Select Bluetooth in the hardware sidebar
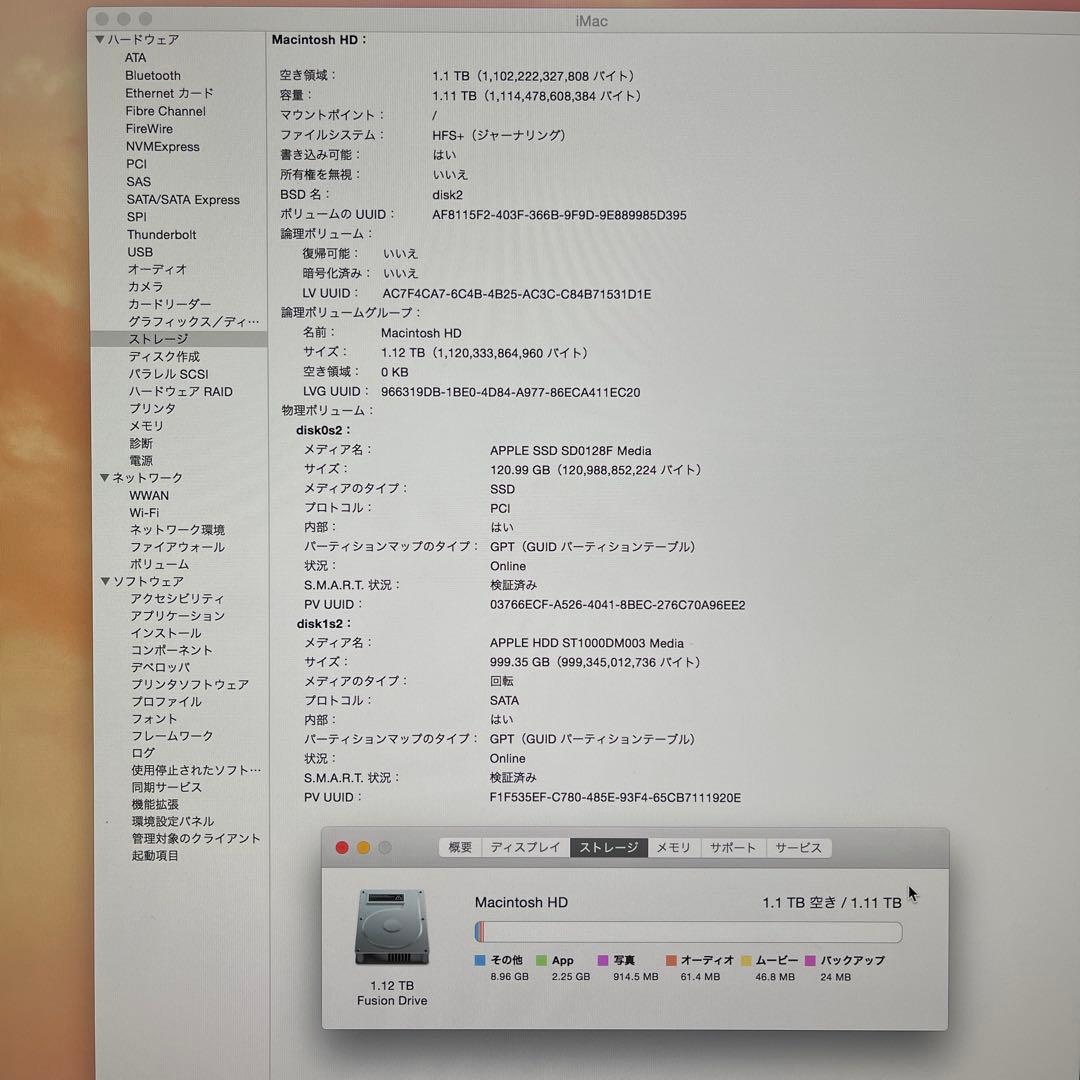This screenshot has width=1080, height=1080. pyautogui.click(x=153, y=75)
